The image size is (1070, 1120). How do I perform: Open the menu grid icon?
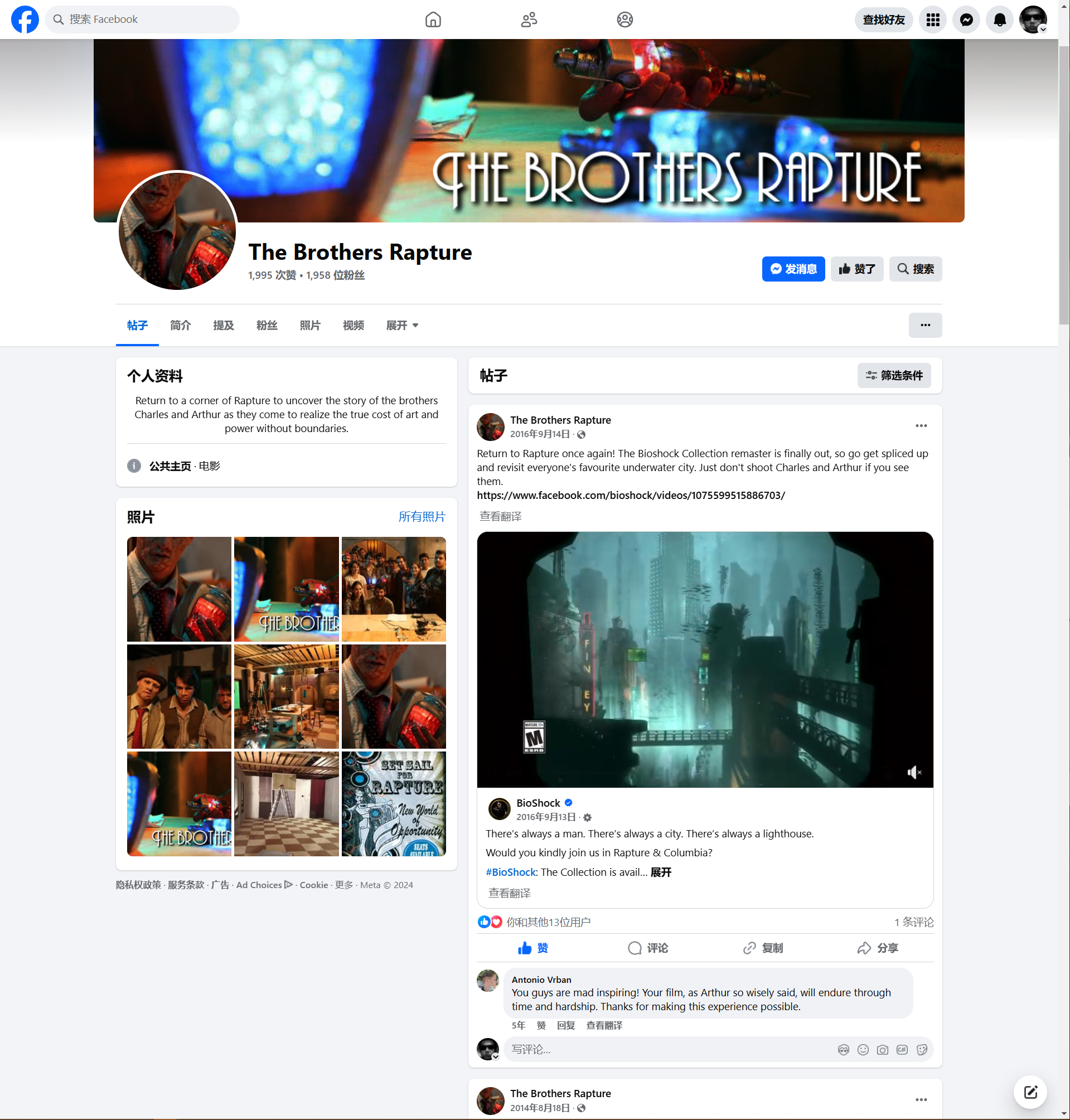tap(932, 20)
